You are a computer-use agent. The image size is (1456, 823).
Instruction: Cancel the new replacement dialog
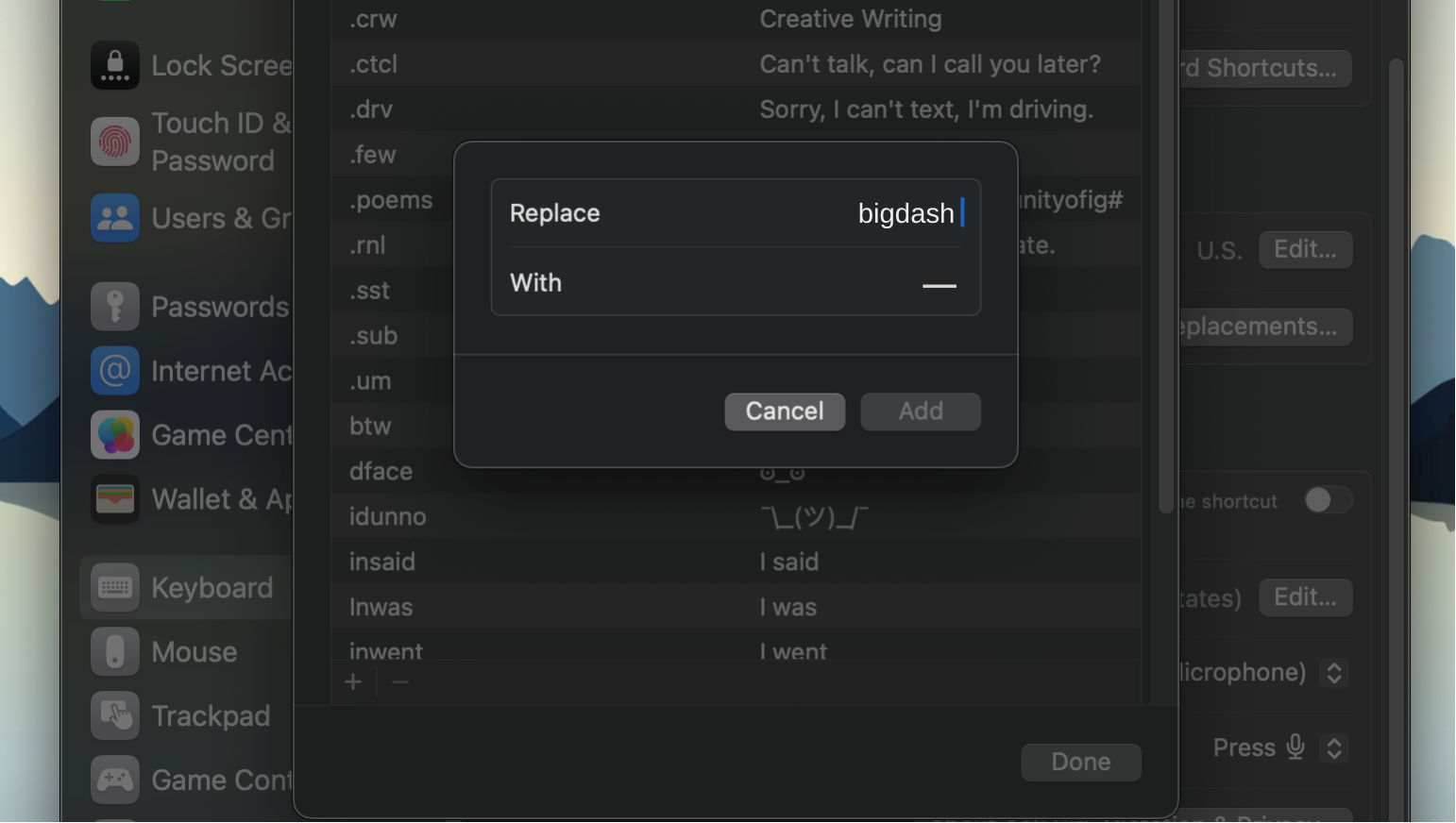tap(785, 411)
